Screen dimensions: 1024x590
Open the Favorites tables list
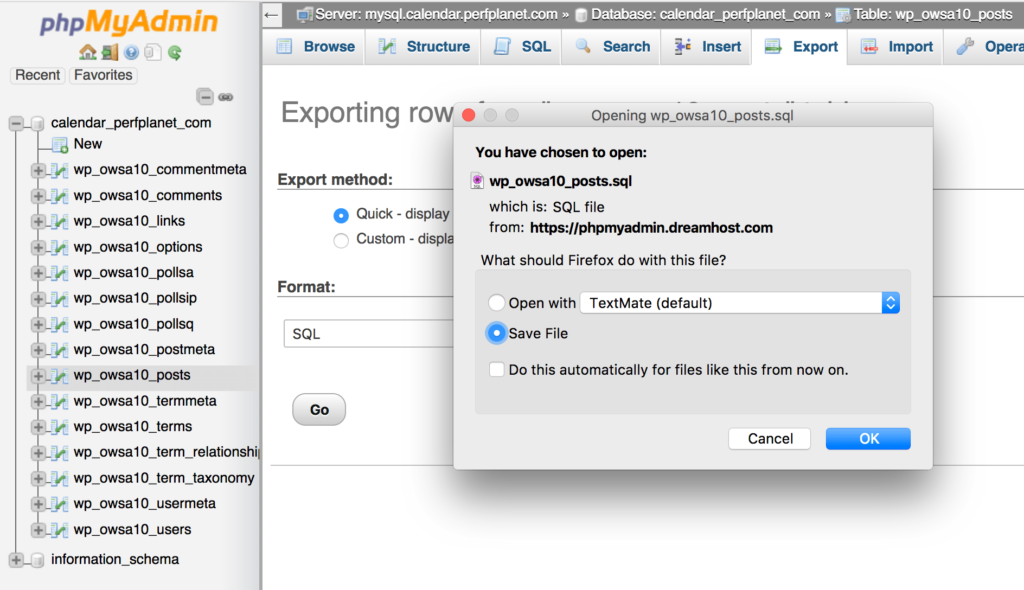tap(103, 75)
